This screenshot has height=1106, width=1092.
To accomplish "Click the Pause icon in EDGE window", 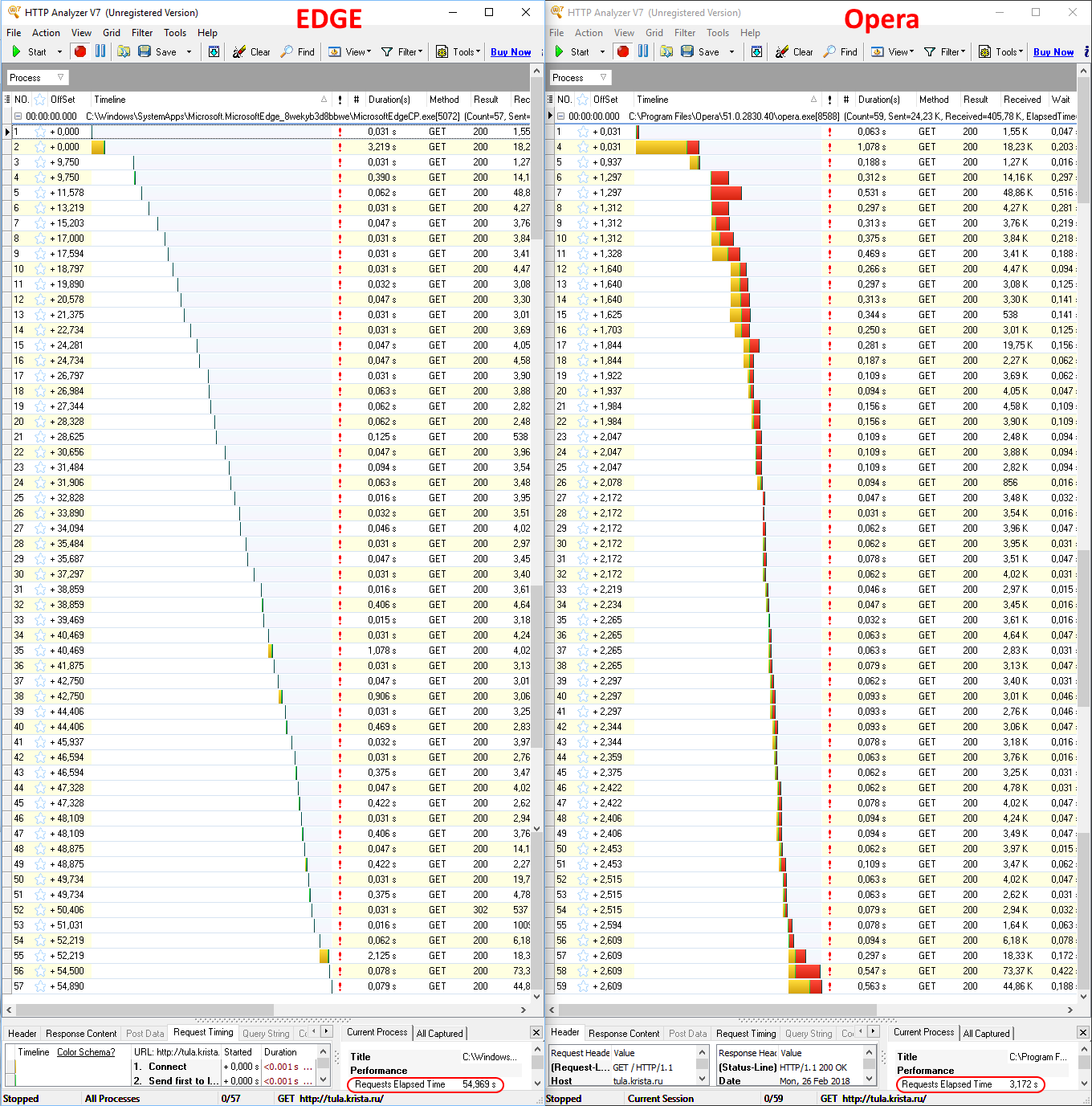I will click(x=100, y=51).
